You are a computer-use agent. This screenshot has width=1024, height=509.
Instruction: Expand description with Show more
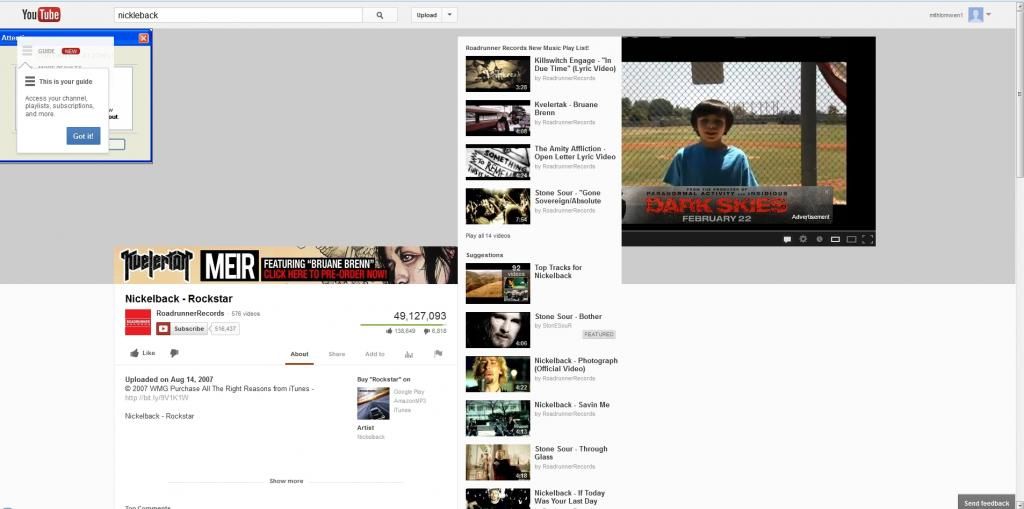point(286,481)
